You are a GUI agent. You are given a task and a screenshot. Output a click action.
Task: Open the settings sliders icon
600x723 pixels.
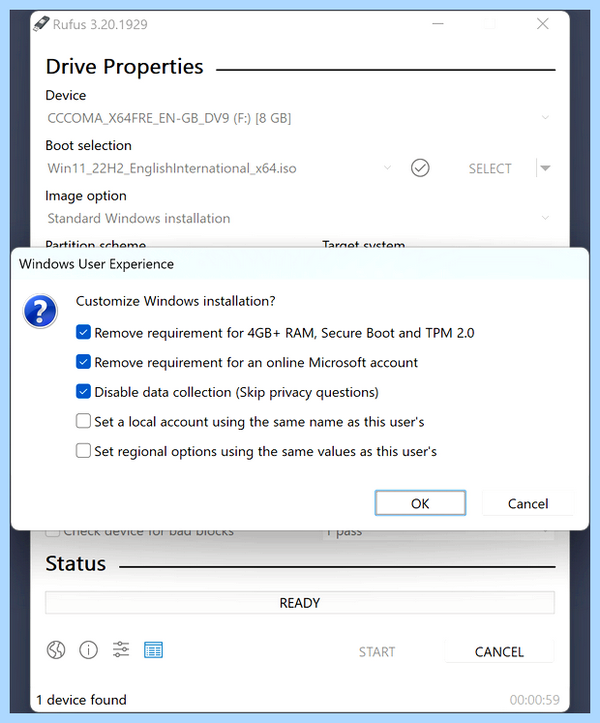pyautogui.click(x=121, y=650)
